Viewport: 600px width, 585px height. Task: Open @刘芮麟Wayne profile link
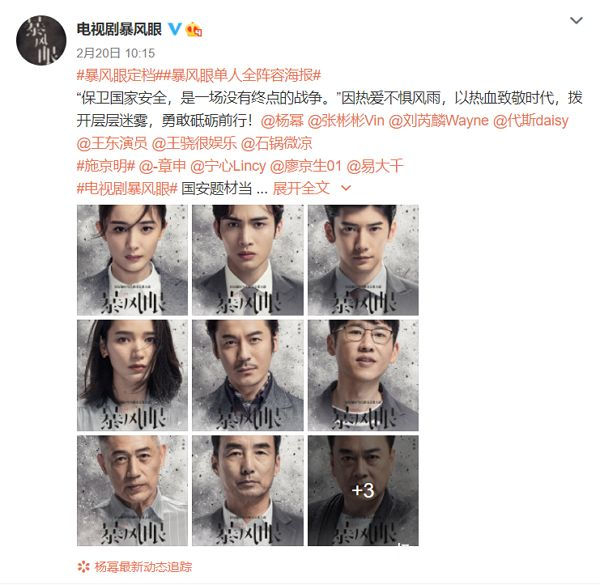tap(439, 121)
